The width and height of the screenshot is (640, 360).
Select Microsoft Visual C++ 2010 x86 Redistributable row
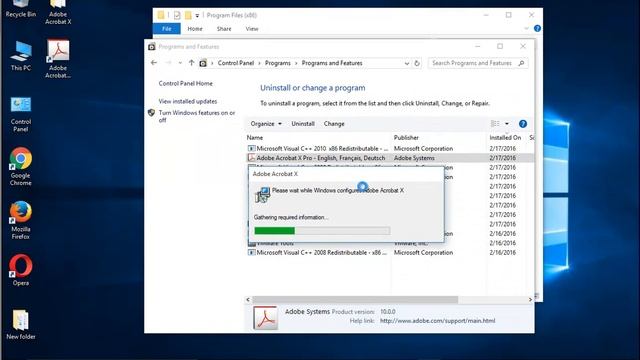(389, 149)
